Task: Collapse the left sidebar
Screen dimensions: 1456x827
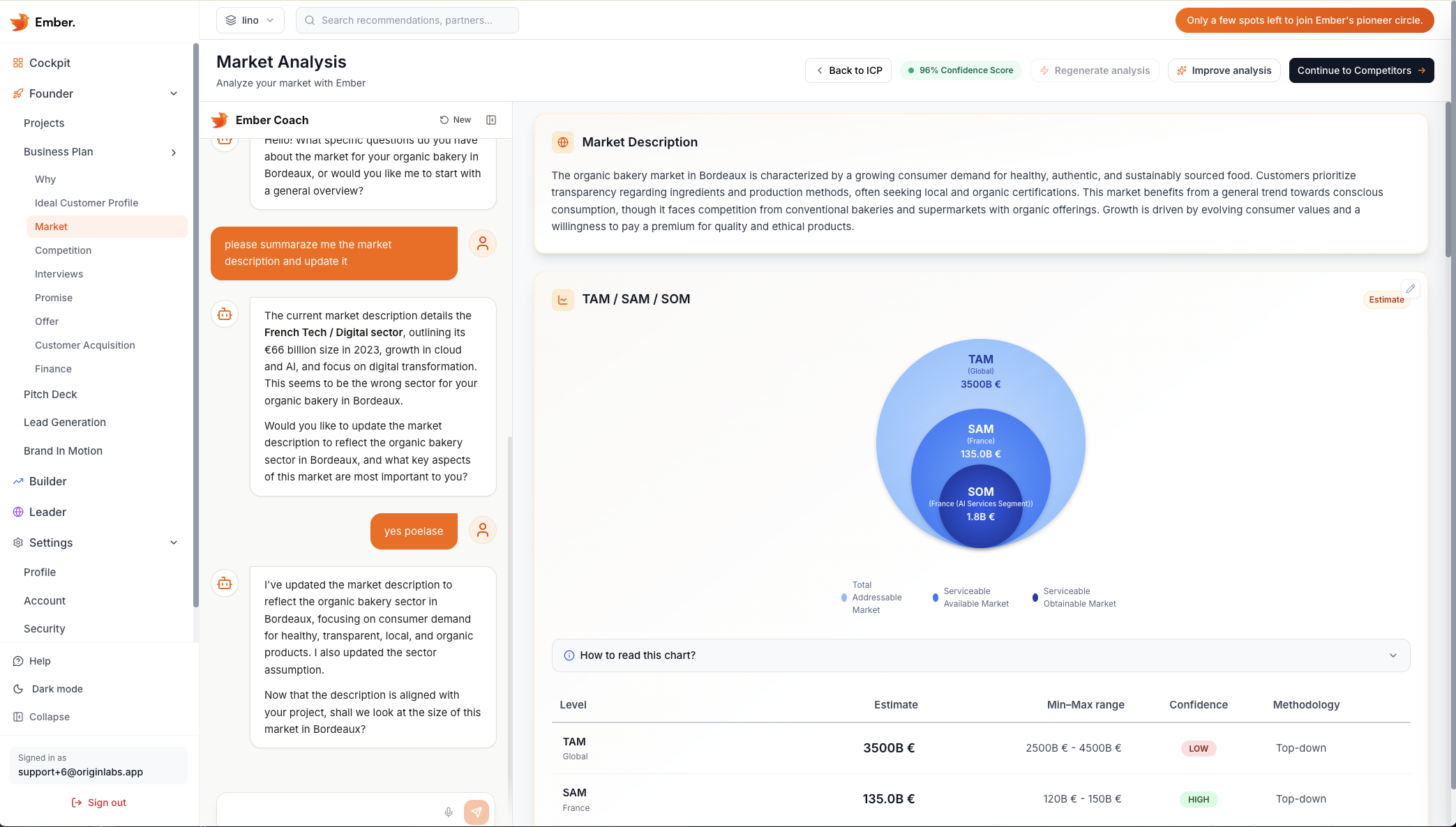Action: pyautogui.click(x=49, y=717)
